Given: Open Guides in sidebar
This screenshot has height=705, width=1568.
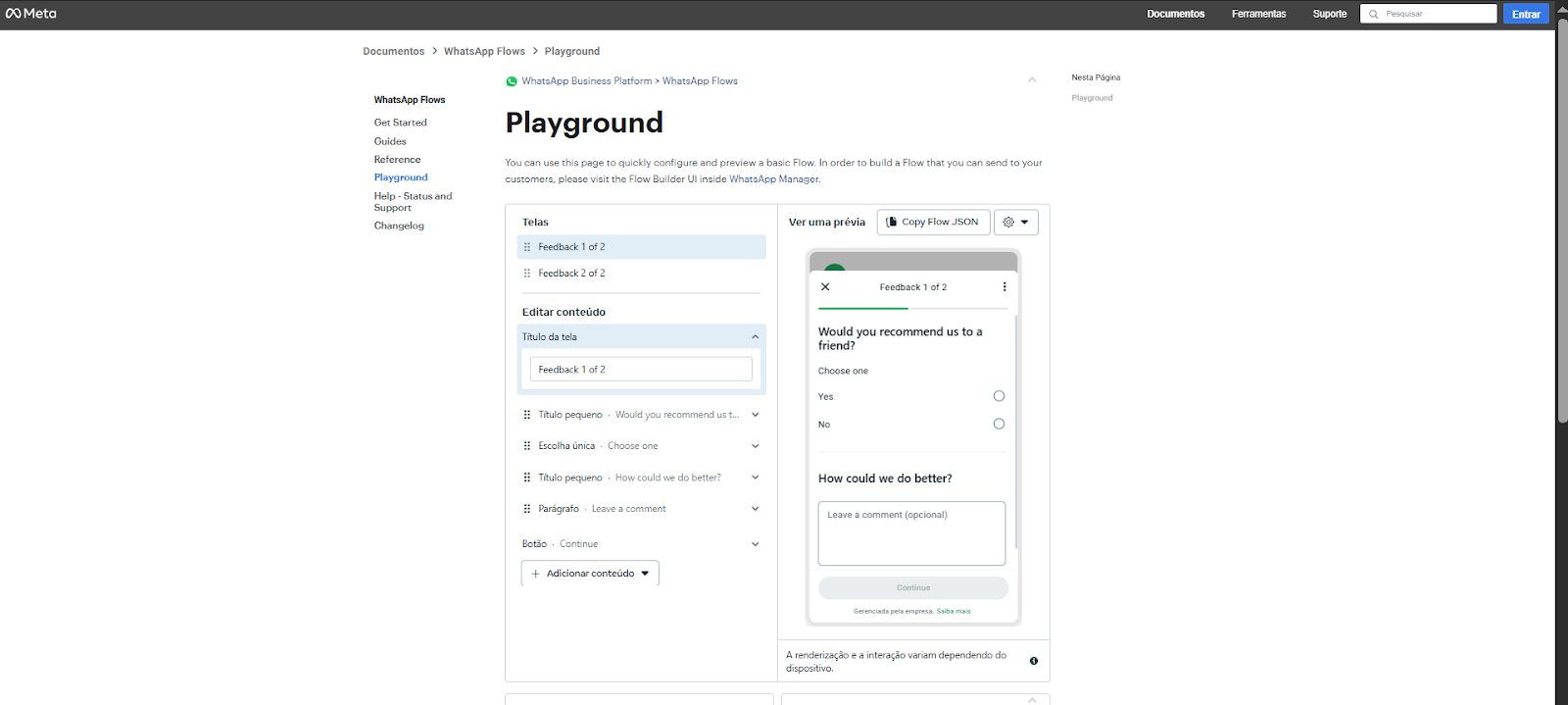Looking at the screenshot, I should click(390, 141).
